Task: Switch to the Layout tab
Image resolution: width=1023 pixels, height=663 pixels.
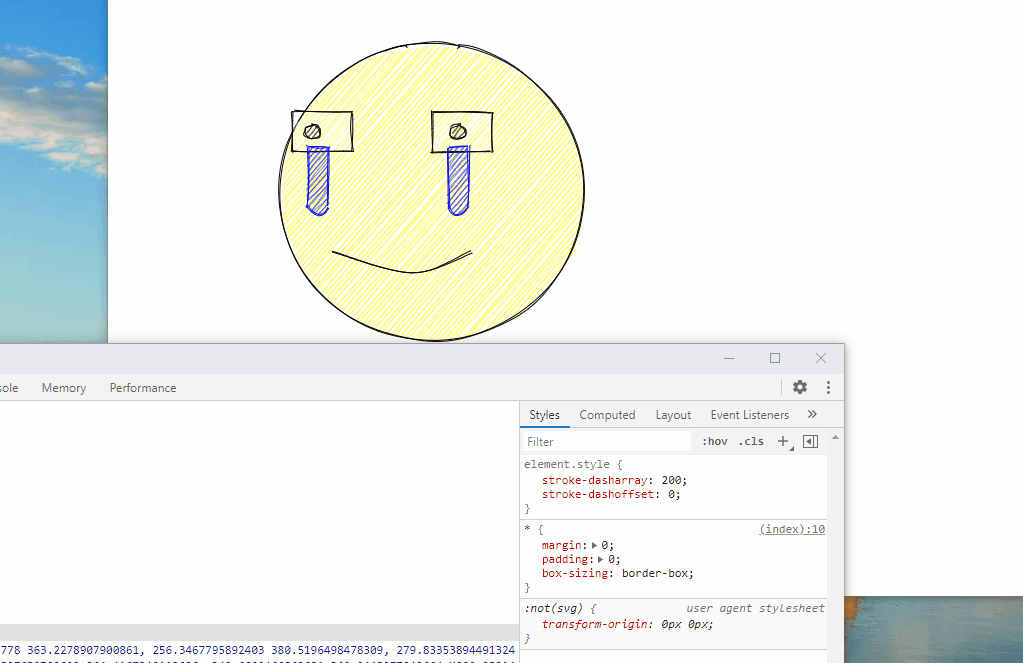Action: click(672, 414)
